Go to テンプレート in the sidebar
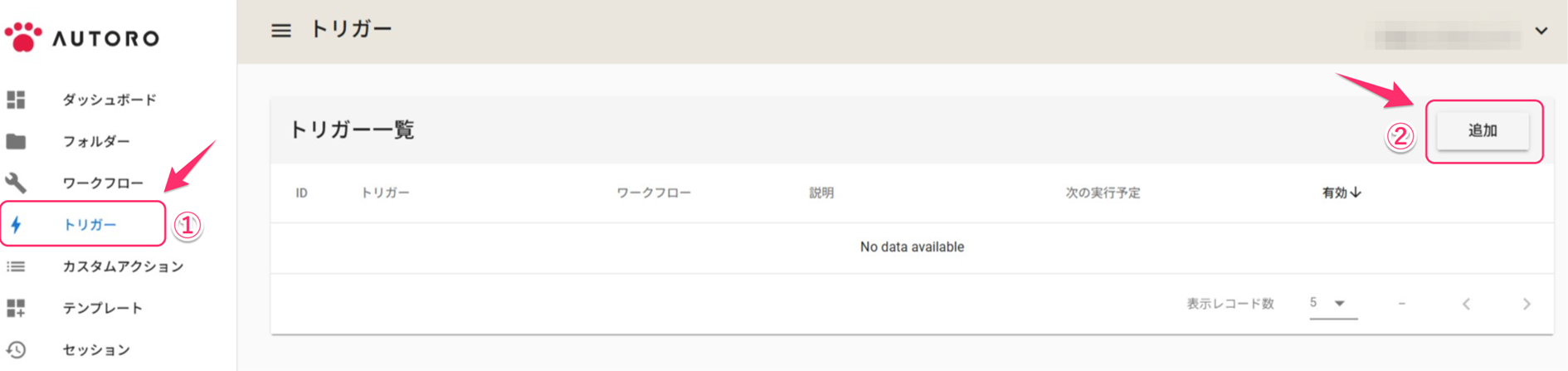The width and height of the screenshot is (1568, 371). pyautogui.click(x=103, y=308)
